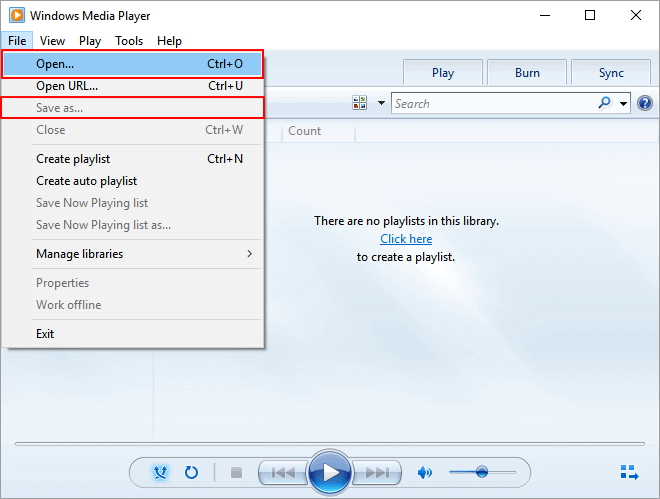Toggle repeat mode button
The height and width of the screenshot is (499, 660).
pyautogui.click(x=192, y=472)
